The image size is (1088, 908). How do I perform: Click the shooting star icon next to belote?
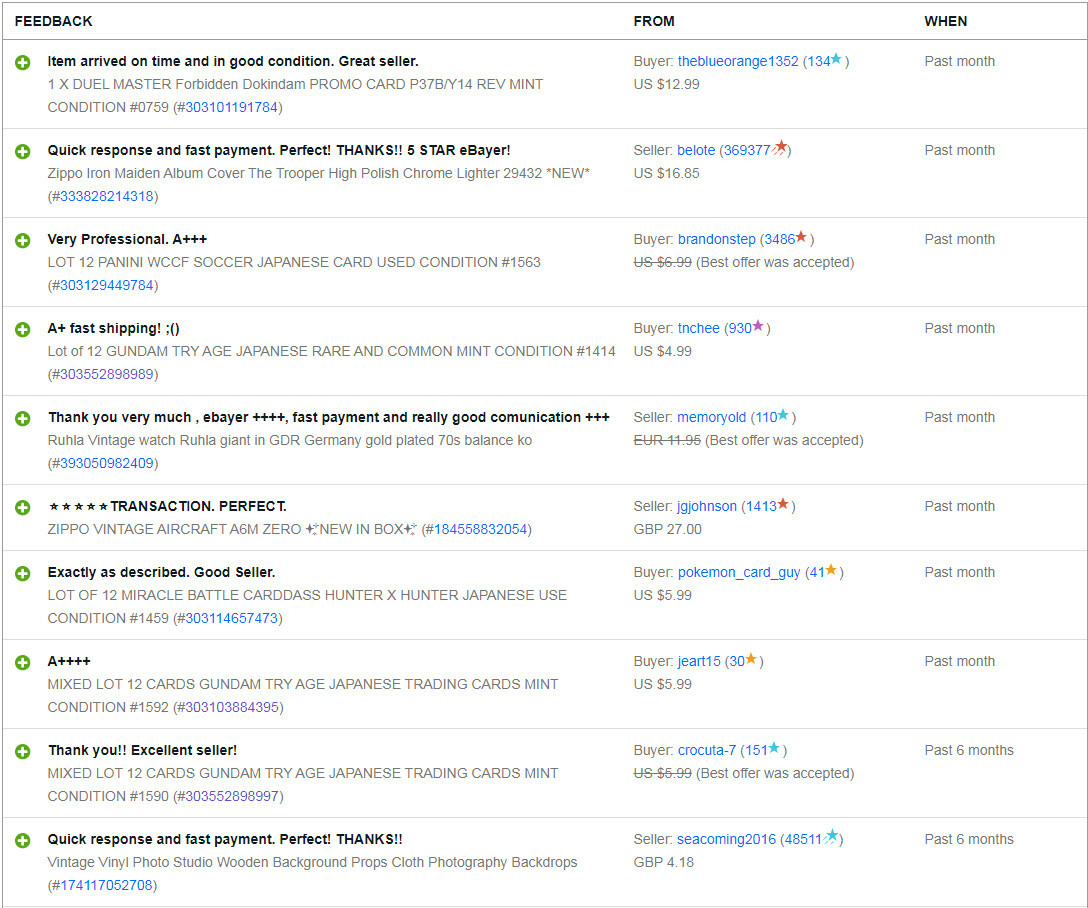coord(780,148)
